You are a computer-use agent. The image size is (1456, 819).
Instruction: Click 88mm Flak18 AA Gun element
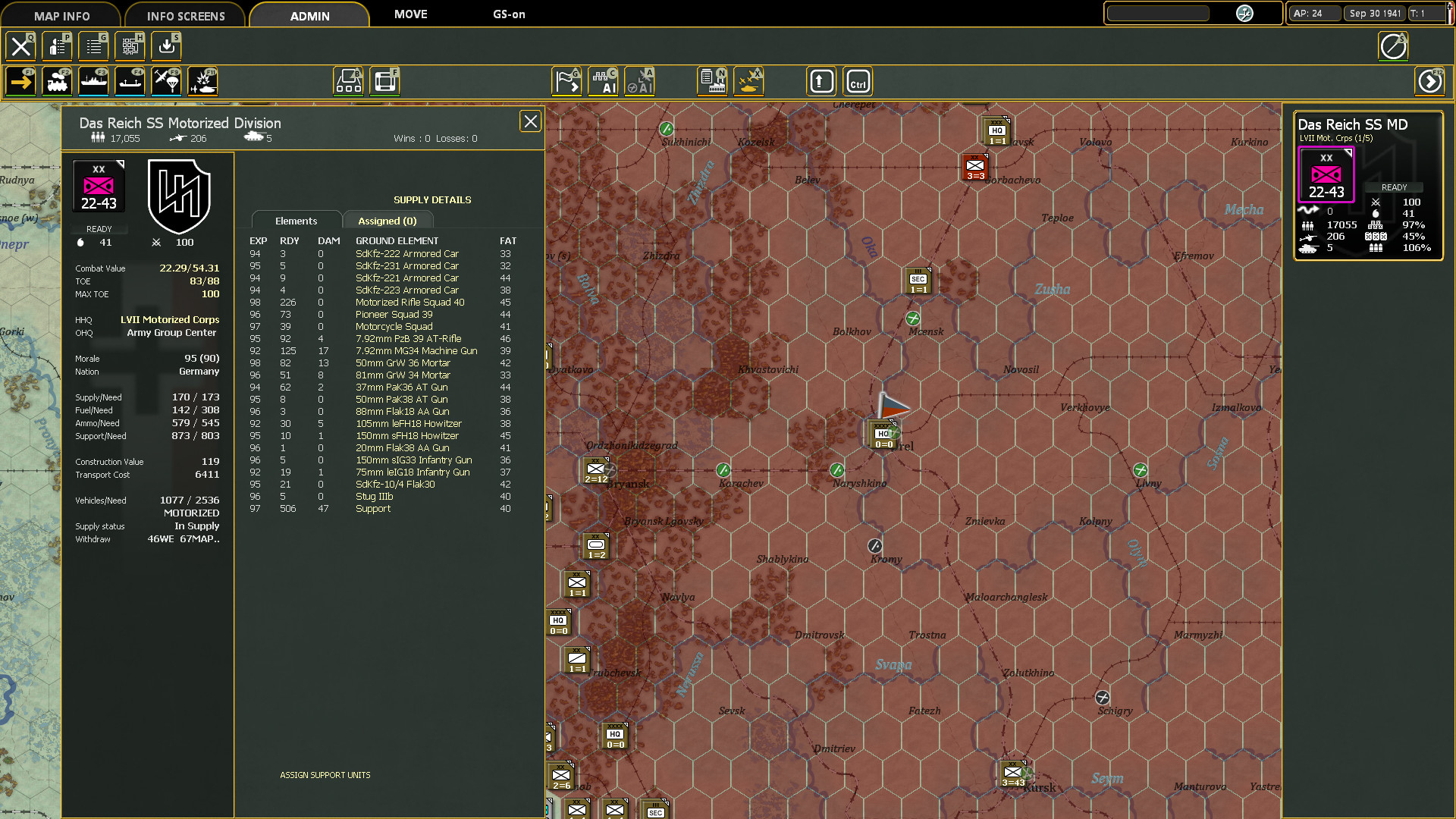coord(403,412)
